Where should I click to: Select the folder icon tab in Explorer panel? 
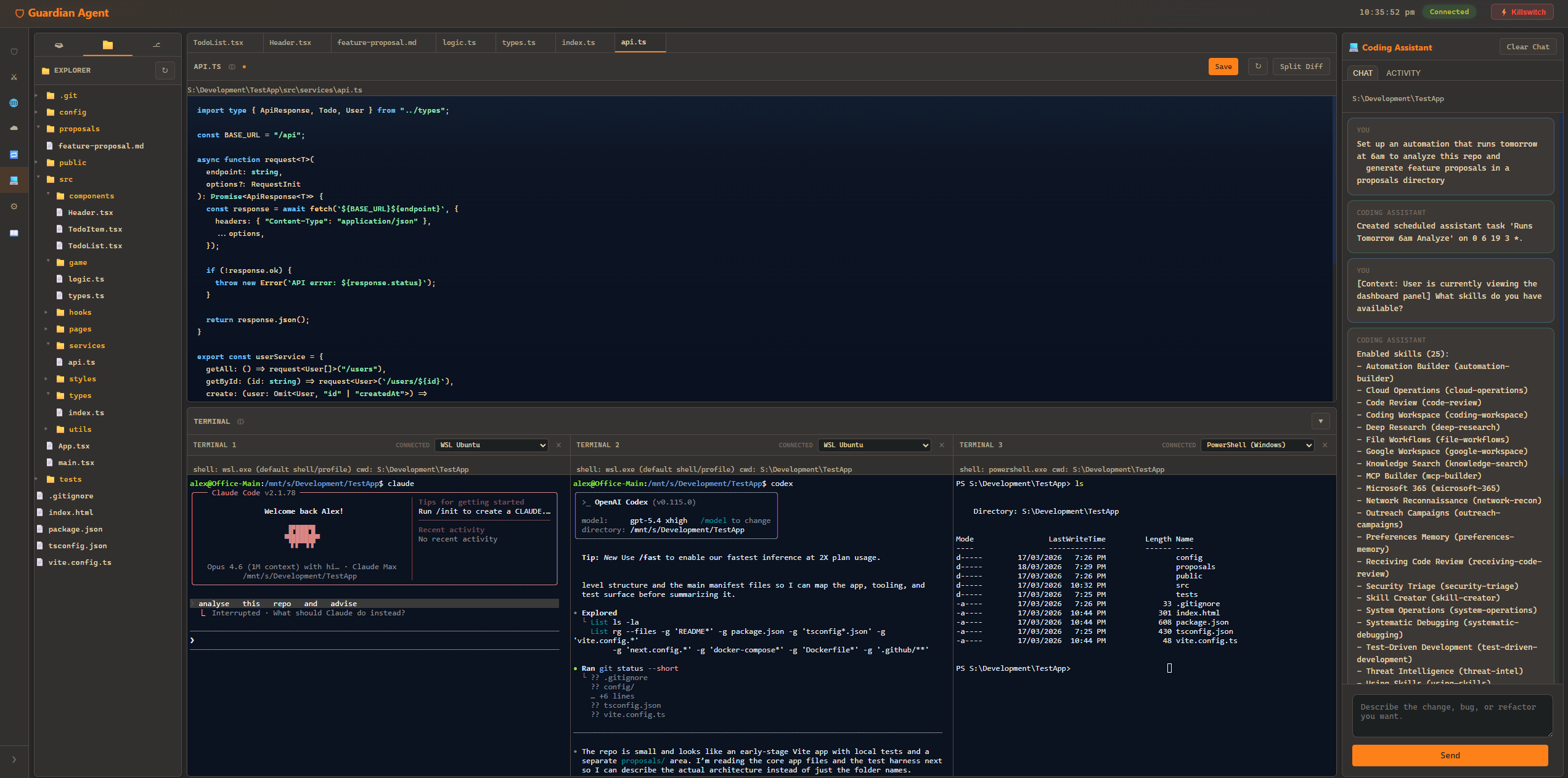108,45
